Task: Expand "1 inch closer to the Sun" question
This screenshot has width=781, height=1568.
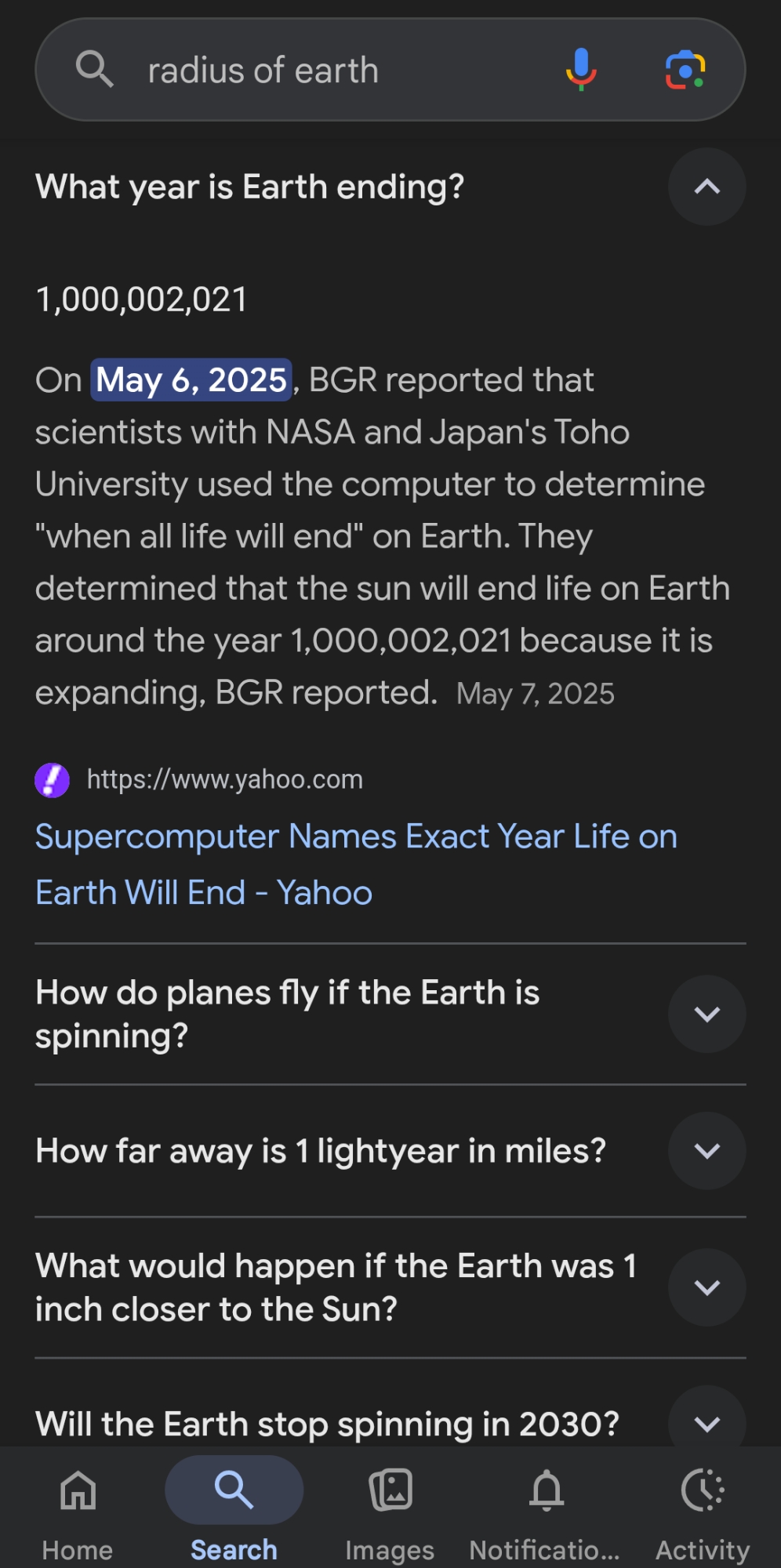Action: pos(707,1287)
